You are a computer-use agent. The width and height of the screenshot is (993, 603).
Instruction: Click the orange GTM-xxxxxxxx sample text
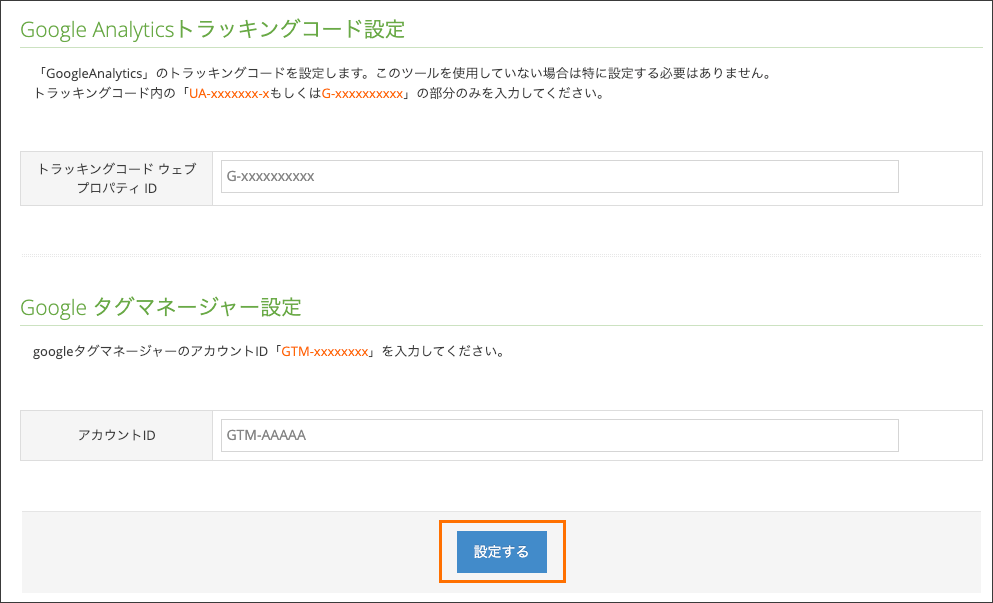pos(325,352)
